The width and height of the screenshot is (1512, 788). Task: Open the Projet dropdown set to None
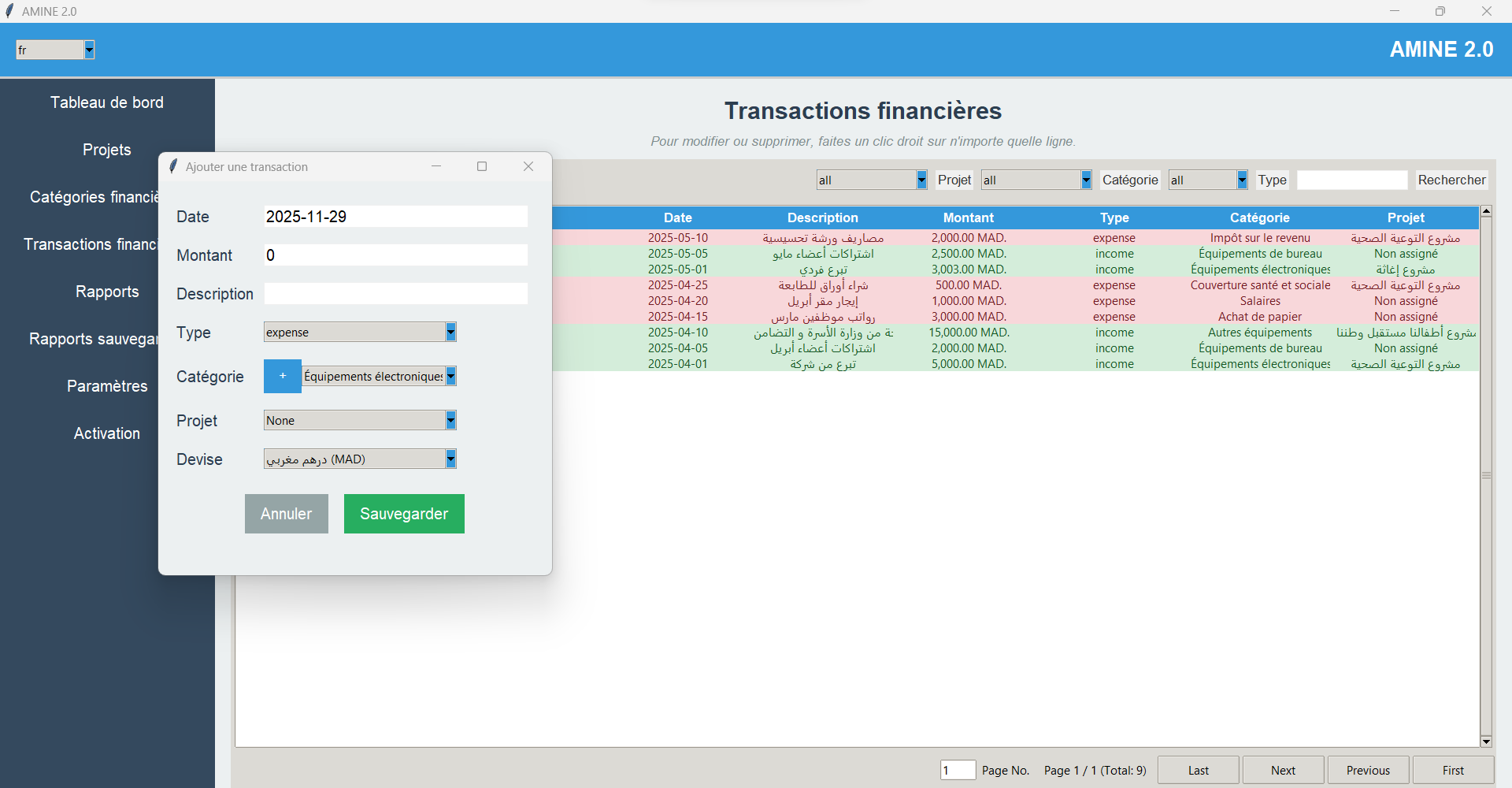(x=449, y=420)
